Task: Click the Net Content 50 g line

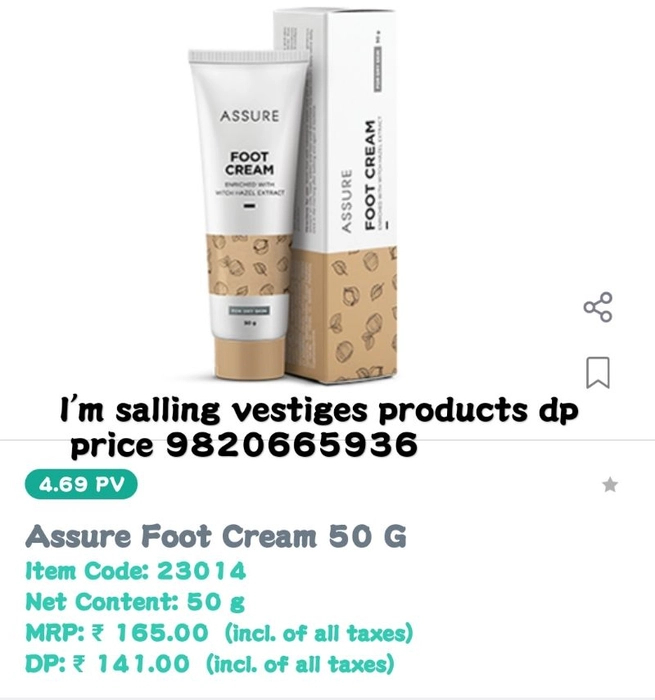Action: click(x=135, y=602)
